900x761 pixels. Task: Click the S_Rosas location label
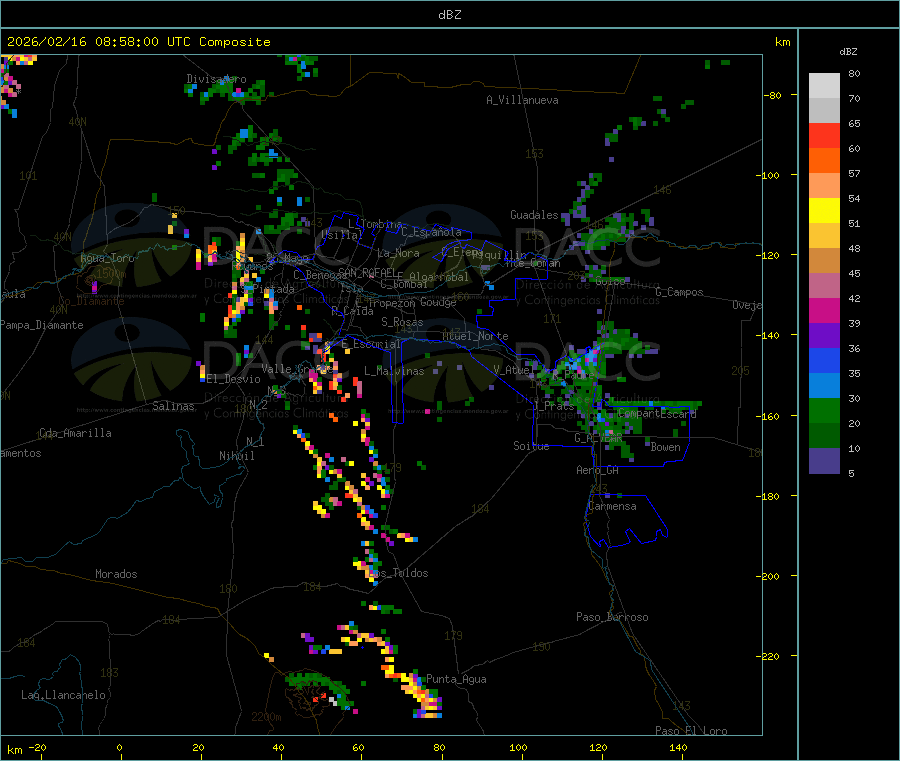click(402, 322)
